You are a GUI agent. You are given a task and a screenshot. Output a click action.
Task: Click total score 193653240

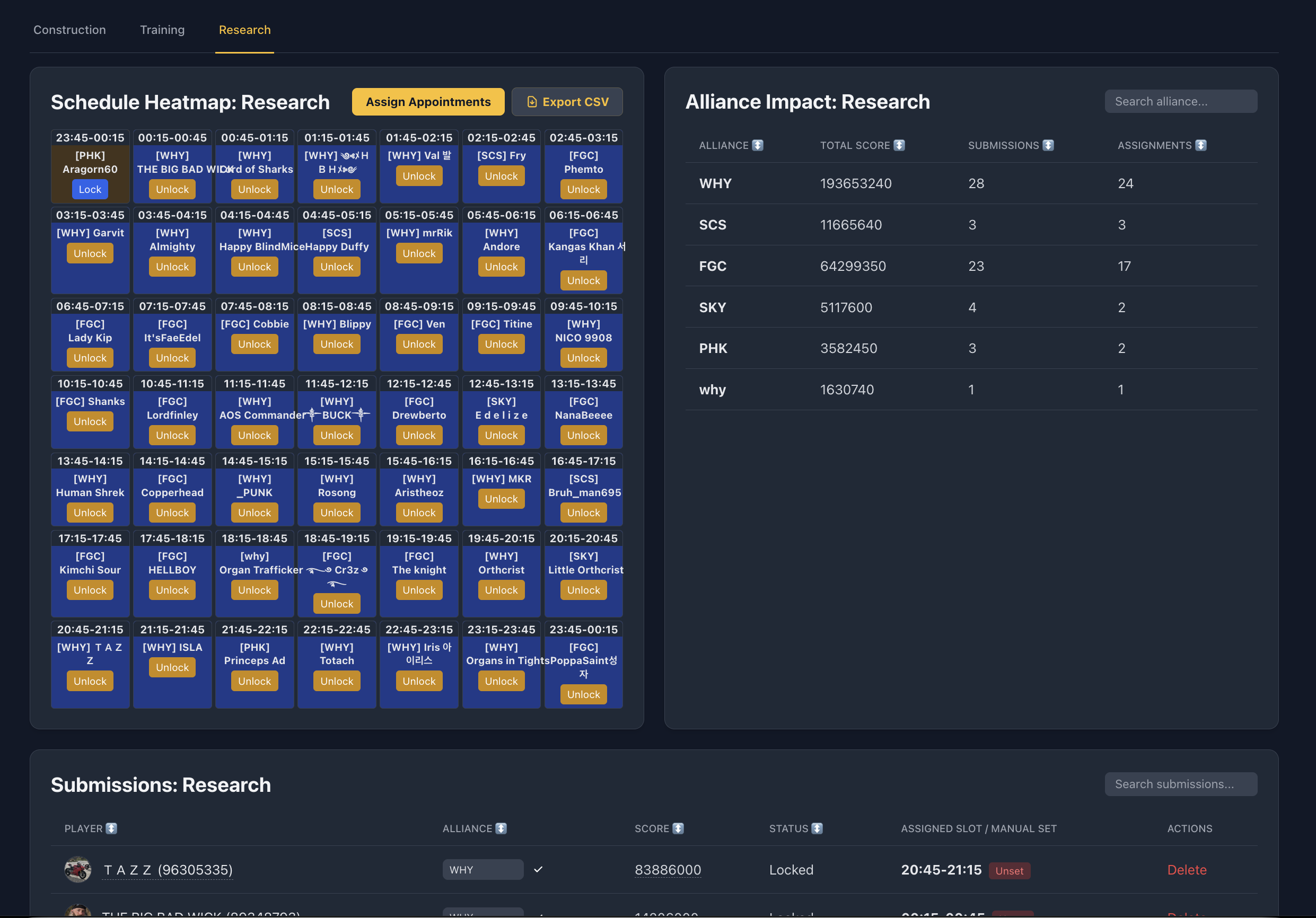pyautogui.click(x=855, y=183)
